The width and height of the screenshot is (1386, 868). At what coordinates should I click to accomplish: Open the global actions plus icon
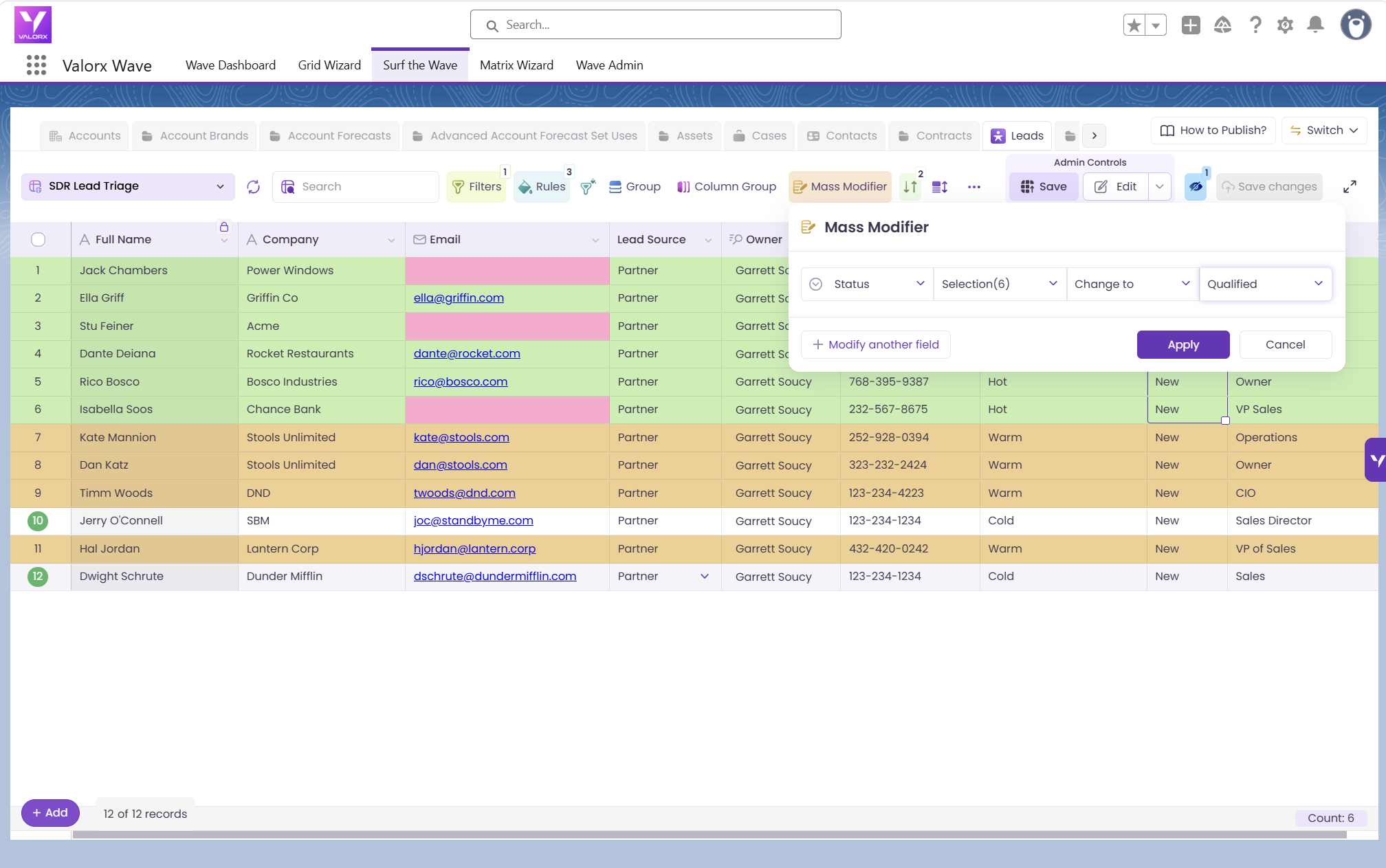tap(1191, 25)
